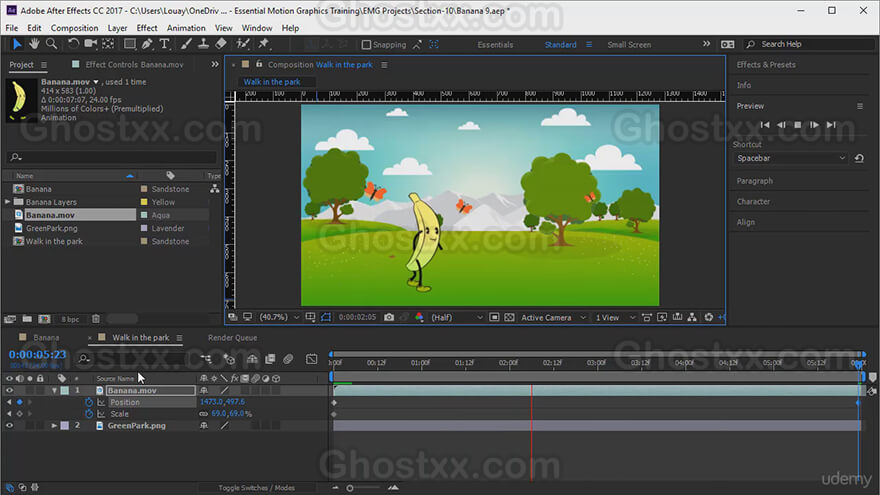Screen dimensions: 880x495
Task: Click the Yellow label swatch for Banana Layers
Action: coord(144,202)
